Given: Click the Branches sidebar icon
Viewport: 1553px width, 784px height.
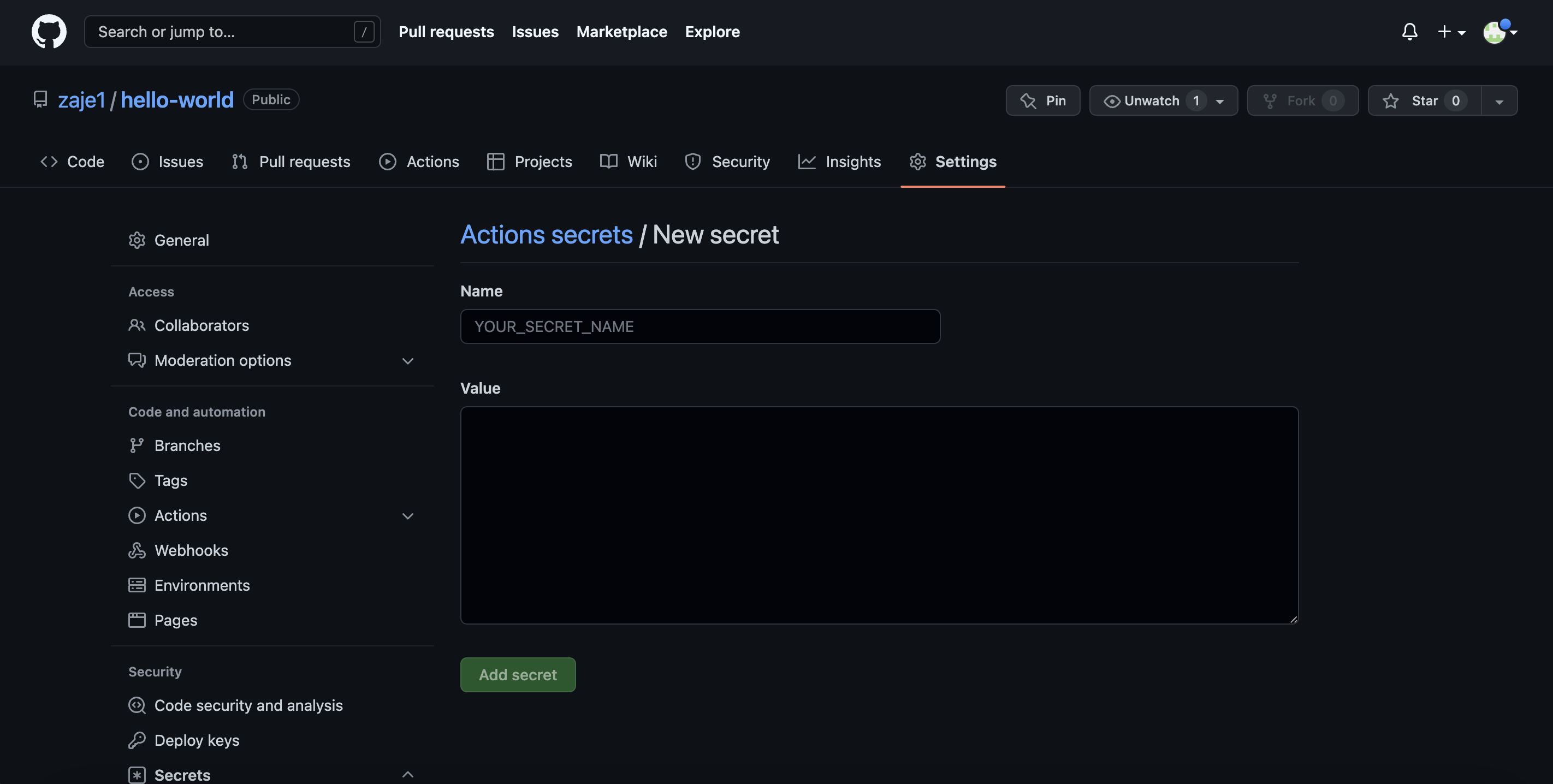Looking at the screenshot, I should click(137, 445).
